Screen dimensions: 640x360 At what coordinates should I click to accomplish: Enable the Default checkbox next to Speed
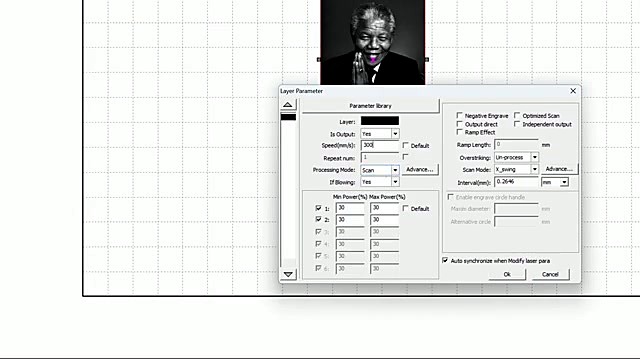tap(405, 145)
